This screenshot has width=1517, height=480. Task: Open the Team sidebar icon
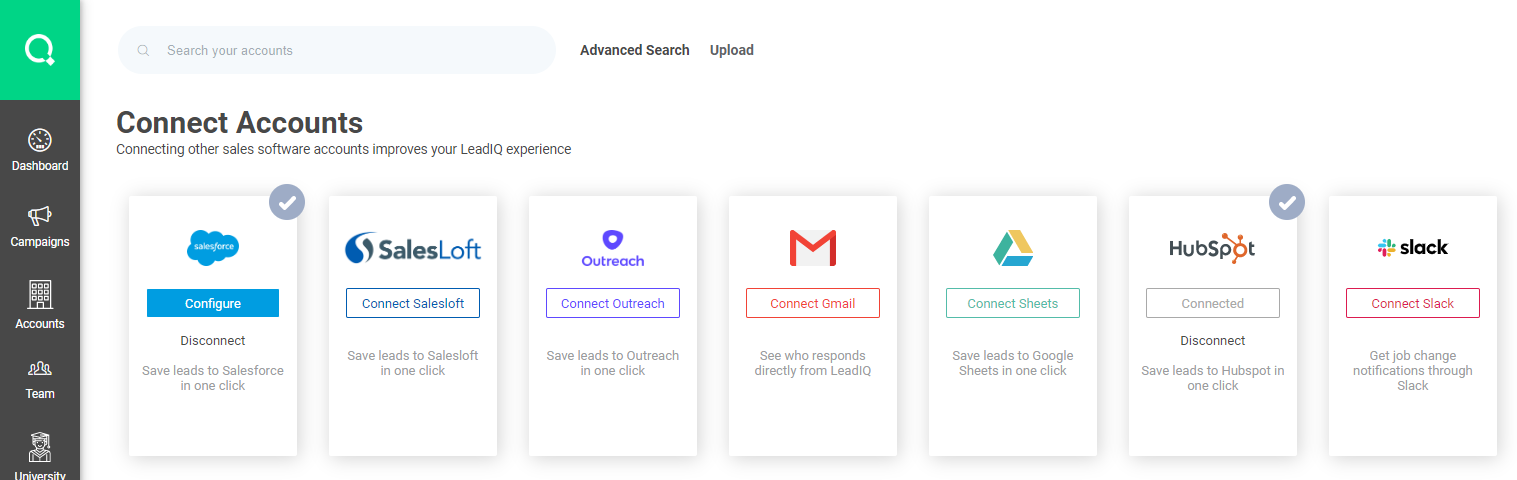[40, 368]
